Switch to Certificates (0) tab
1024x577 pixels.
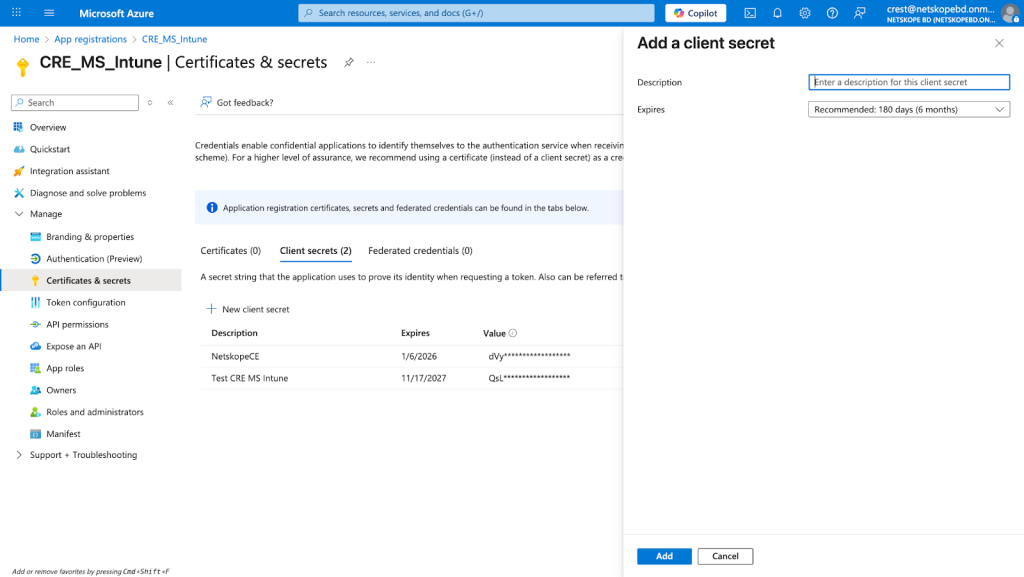(x=231, y=251)
